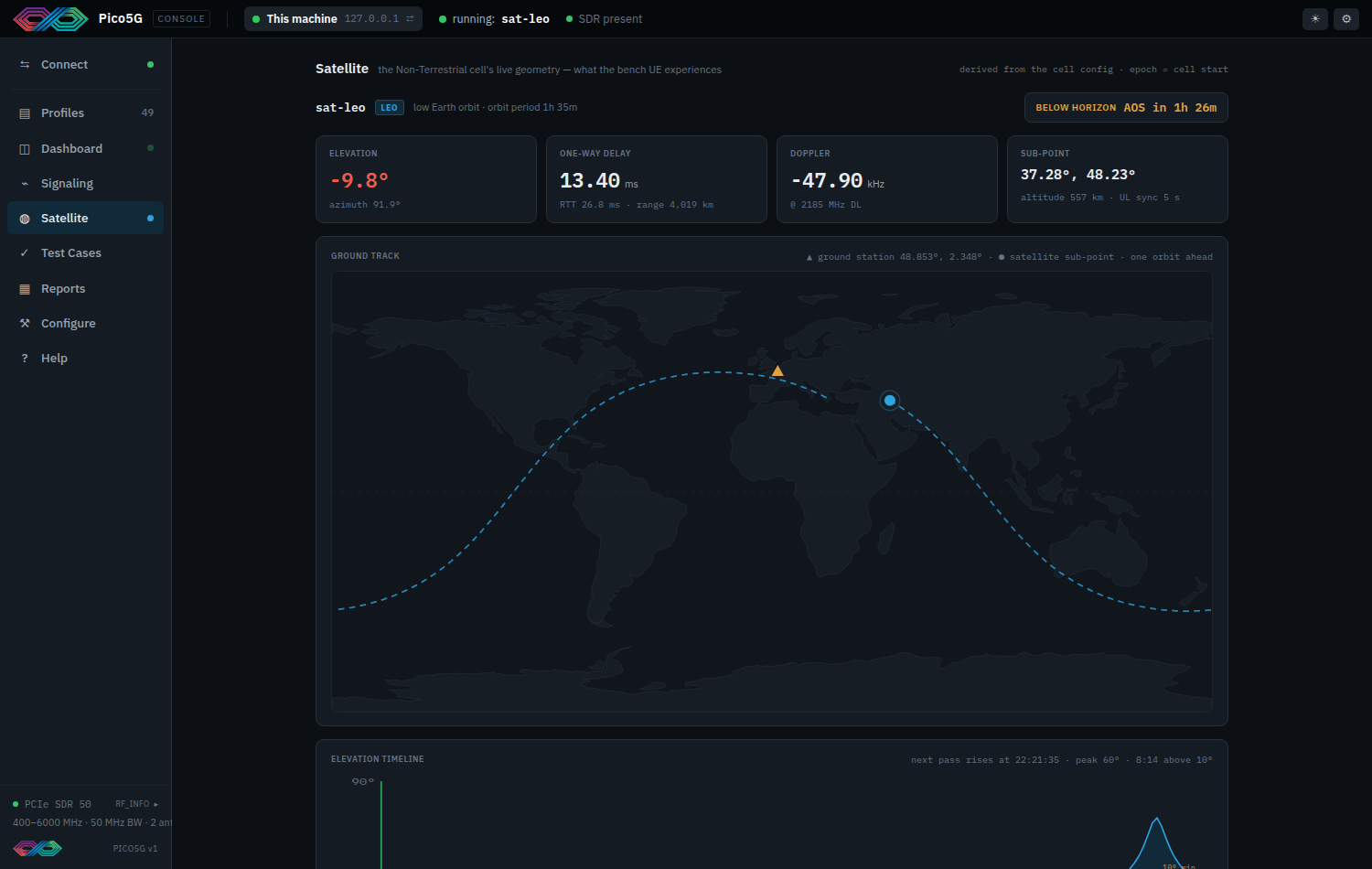Screen dimensions: 1372x869
Task: Click the ground station triangle marker on map
Action: (x=777, y=371)
